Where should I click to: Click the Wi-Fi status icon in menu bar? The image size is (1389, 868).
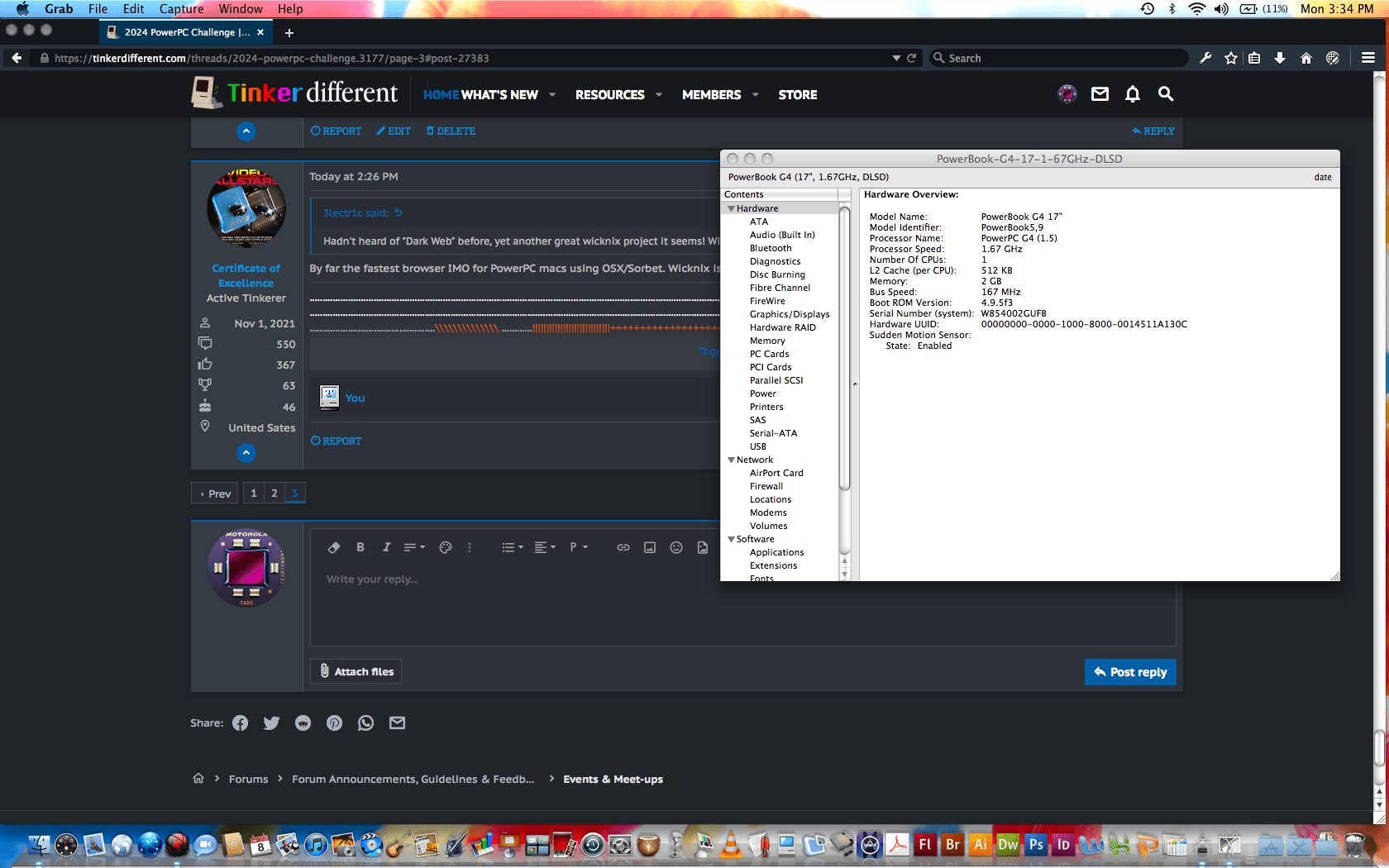1196,8
